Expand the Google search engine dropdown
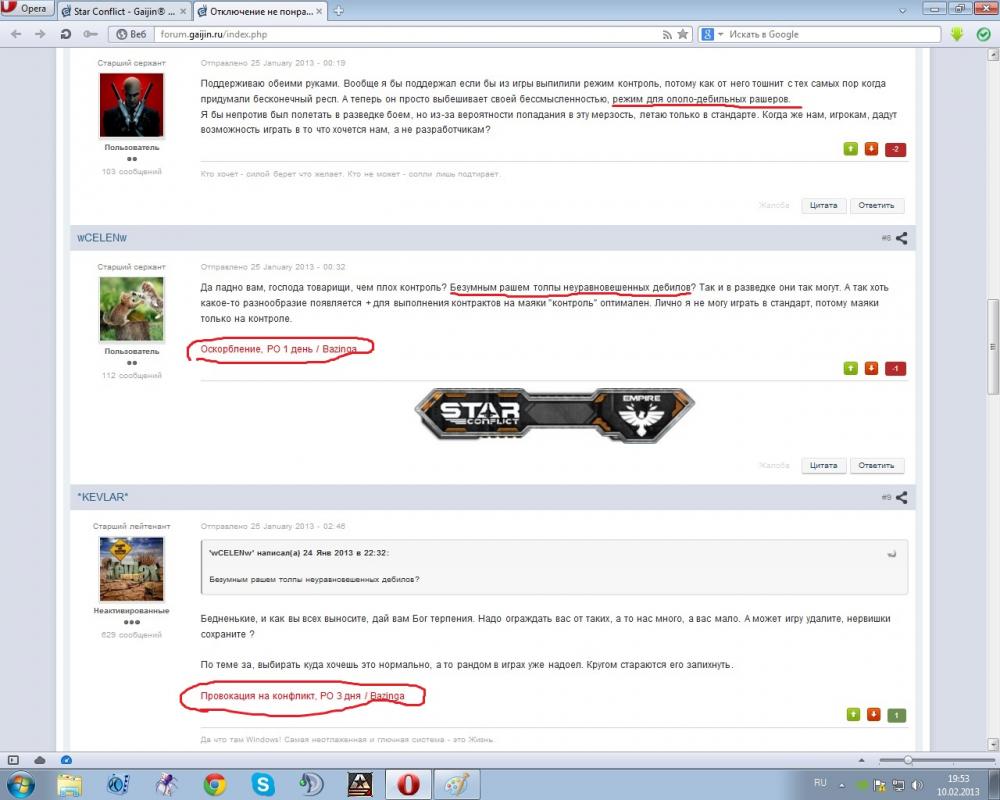 pyautogui.click(x=708, y=34)
